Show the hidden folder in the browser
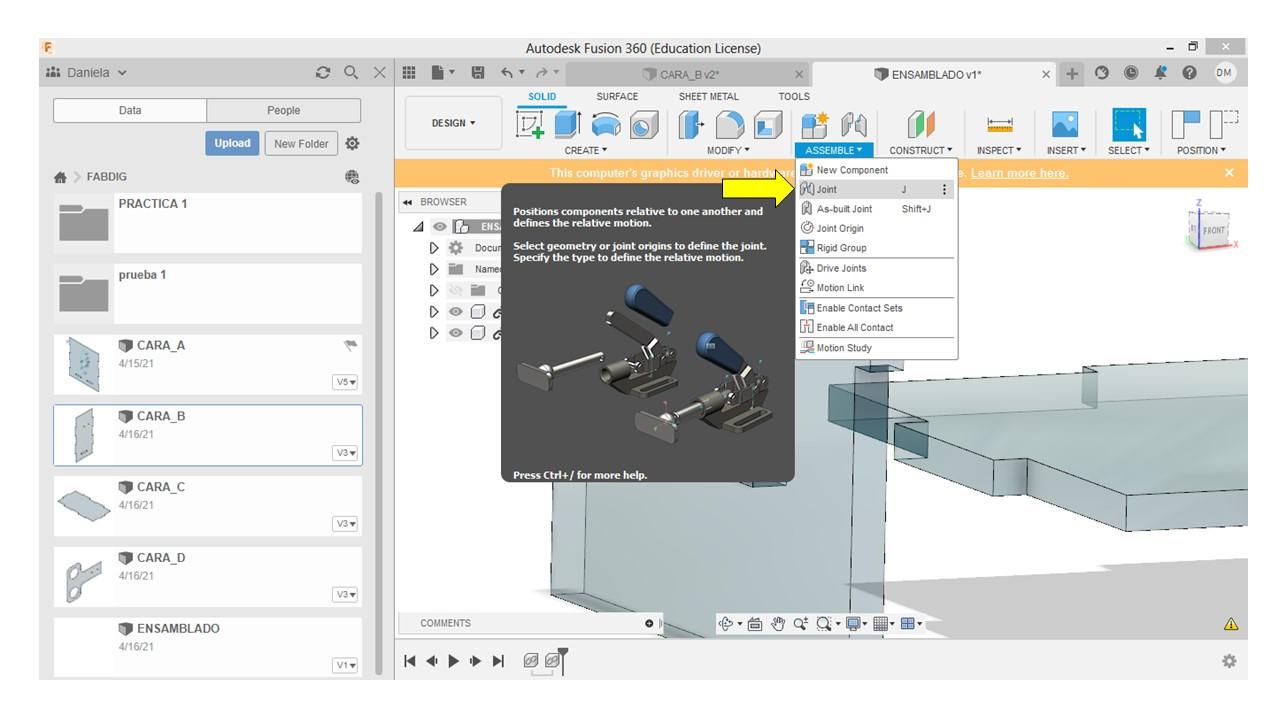 [456, 291]
